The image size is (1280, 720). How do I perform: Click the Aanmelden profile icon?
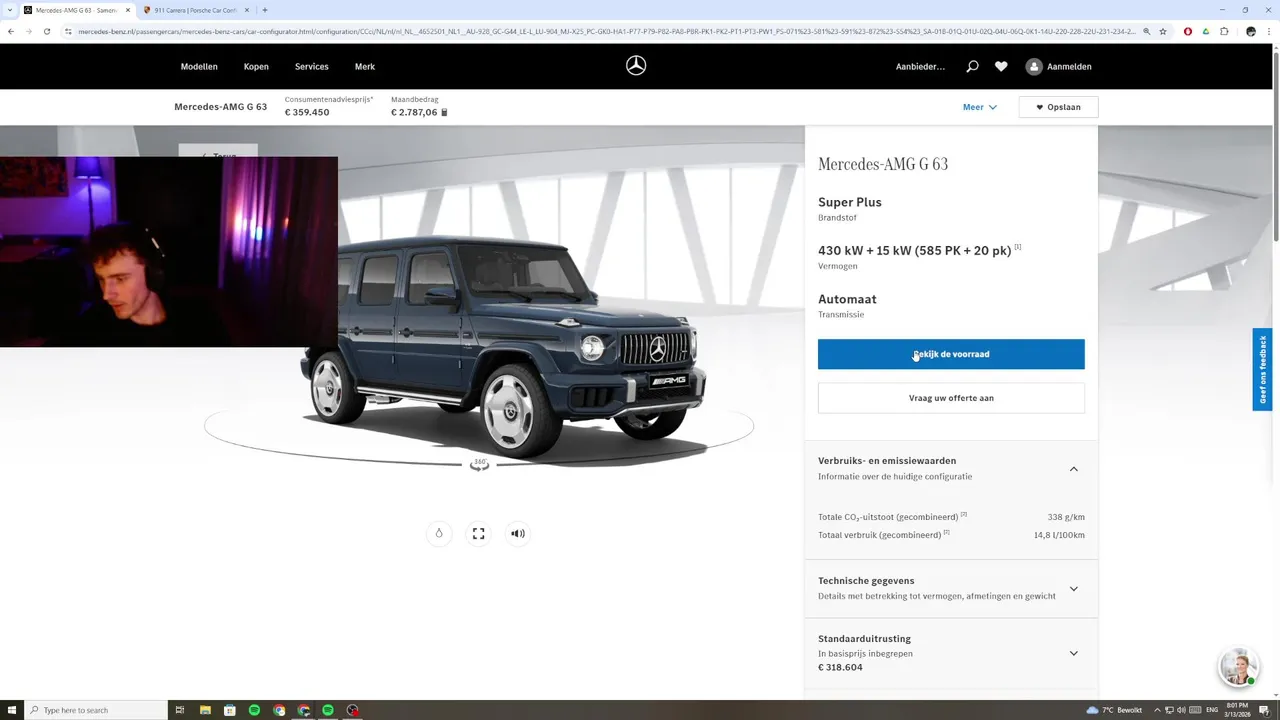(1034, 67)
